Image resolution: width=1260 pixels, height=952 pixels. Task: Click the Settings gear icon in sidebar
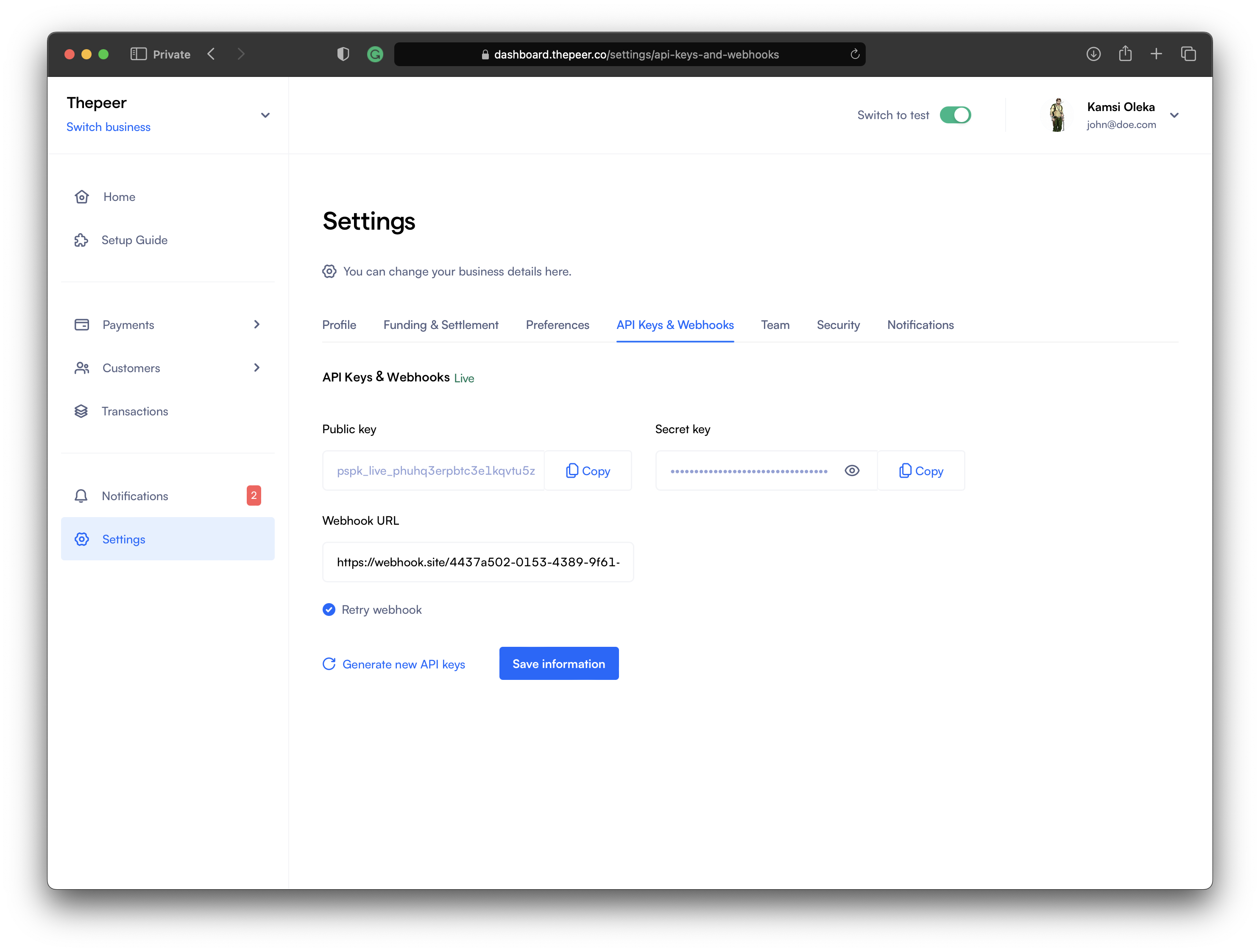(81, 539)
